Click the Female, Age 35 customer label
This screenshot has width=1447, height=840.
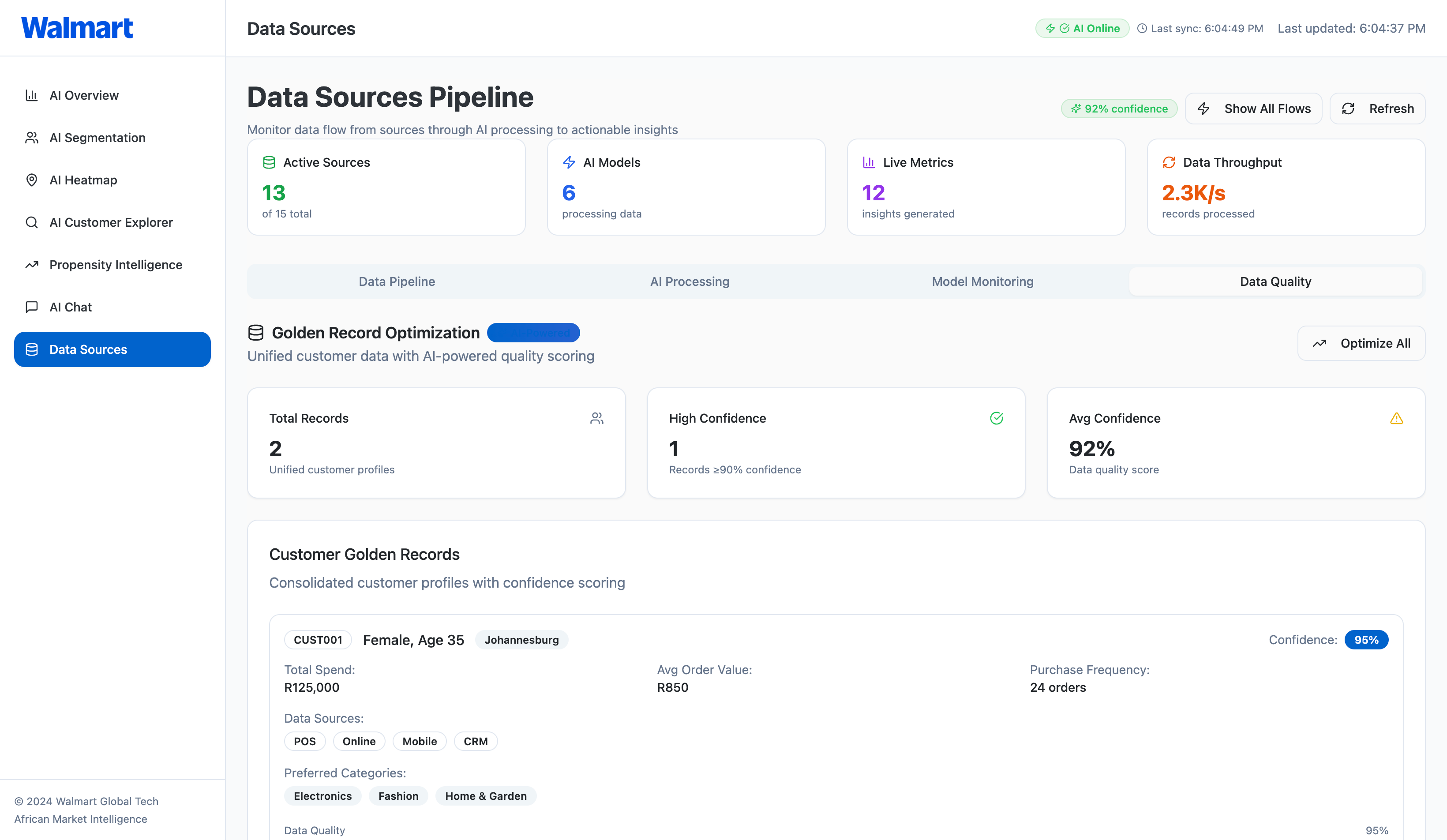click(x=413, y=640)
